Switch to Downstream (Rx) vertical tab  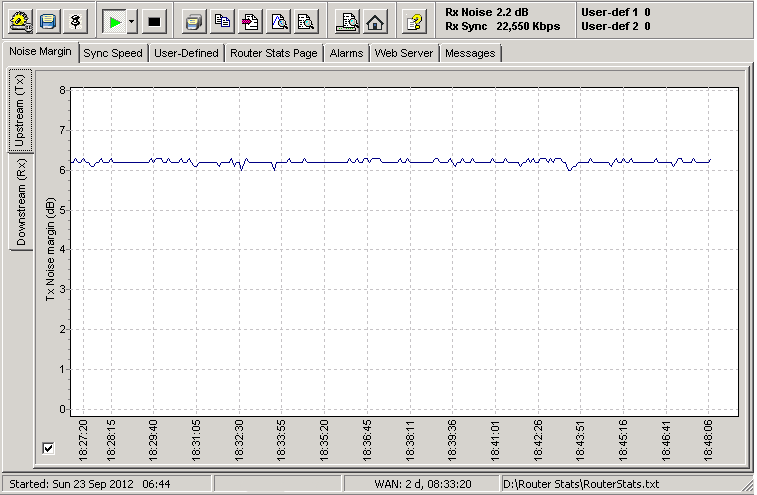click(21, 202)
